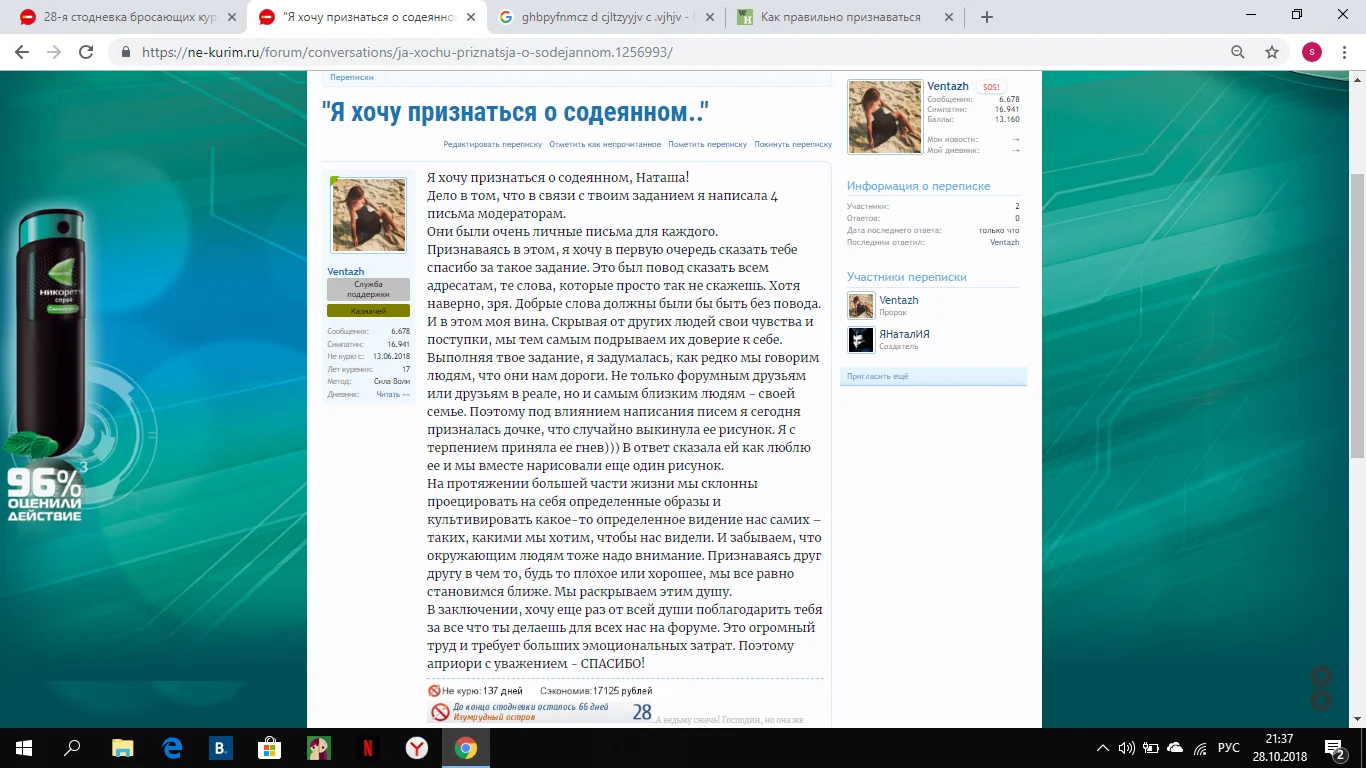Click "Отметить как непрочитанное" link
The image size is (1366, 768).
[605, 144]
